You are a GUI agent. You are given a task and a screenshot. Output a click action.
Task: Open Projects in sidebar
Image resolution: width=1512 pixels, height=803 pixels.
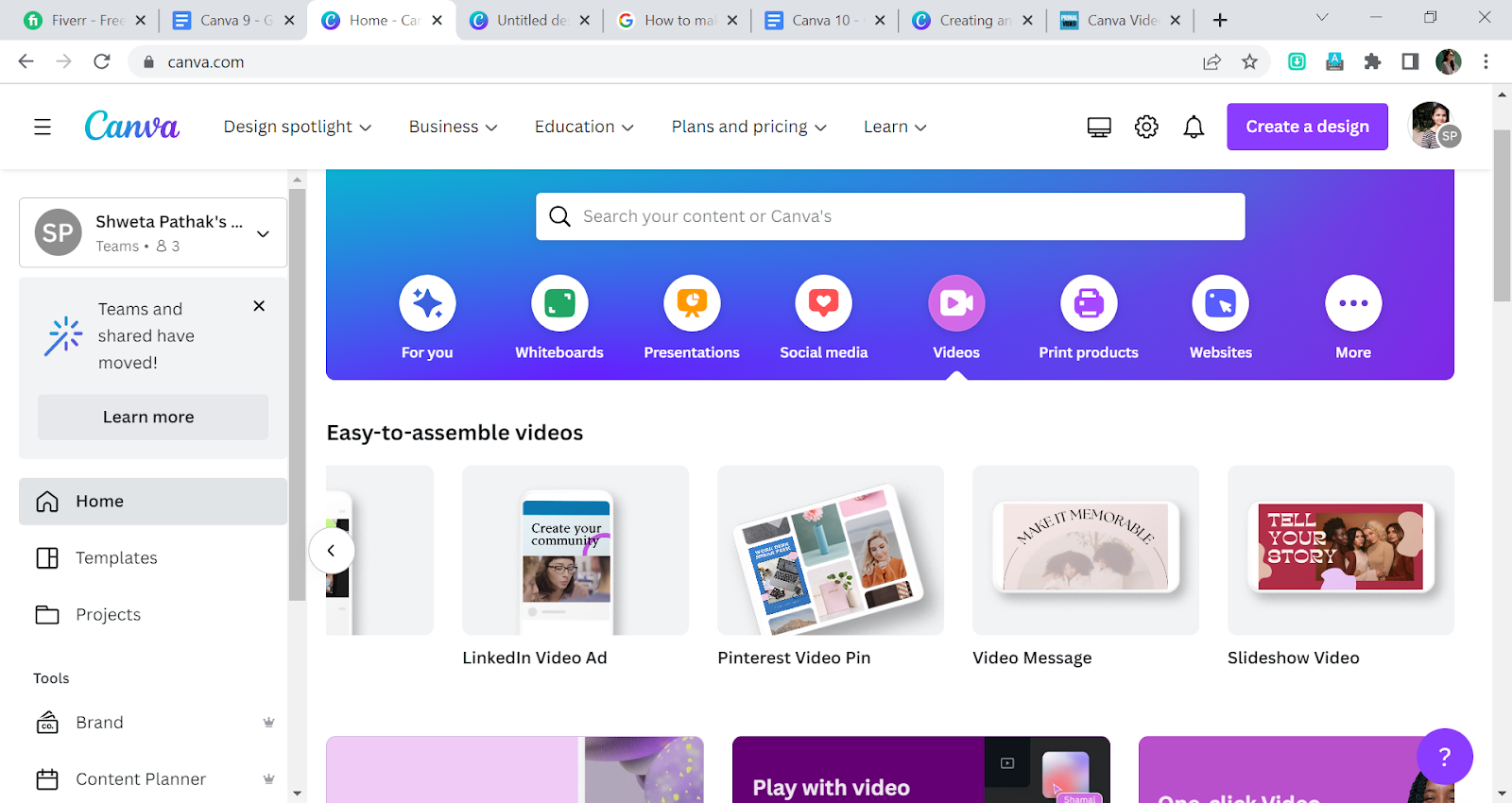point(153,615)
